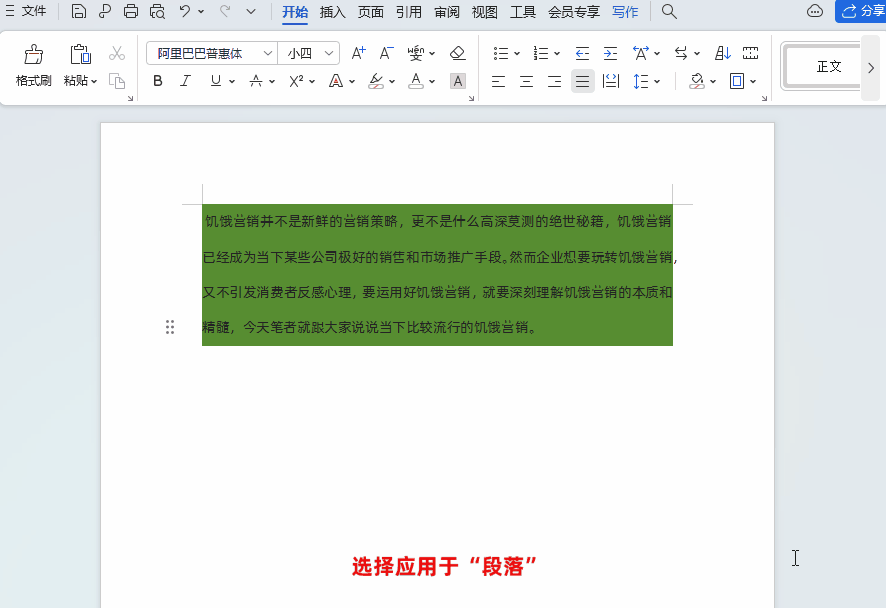Screen dimensions: 886x608
Task: Apply paragraph shading fill color
Action: point(697,81)
